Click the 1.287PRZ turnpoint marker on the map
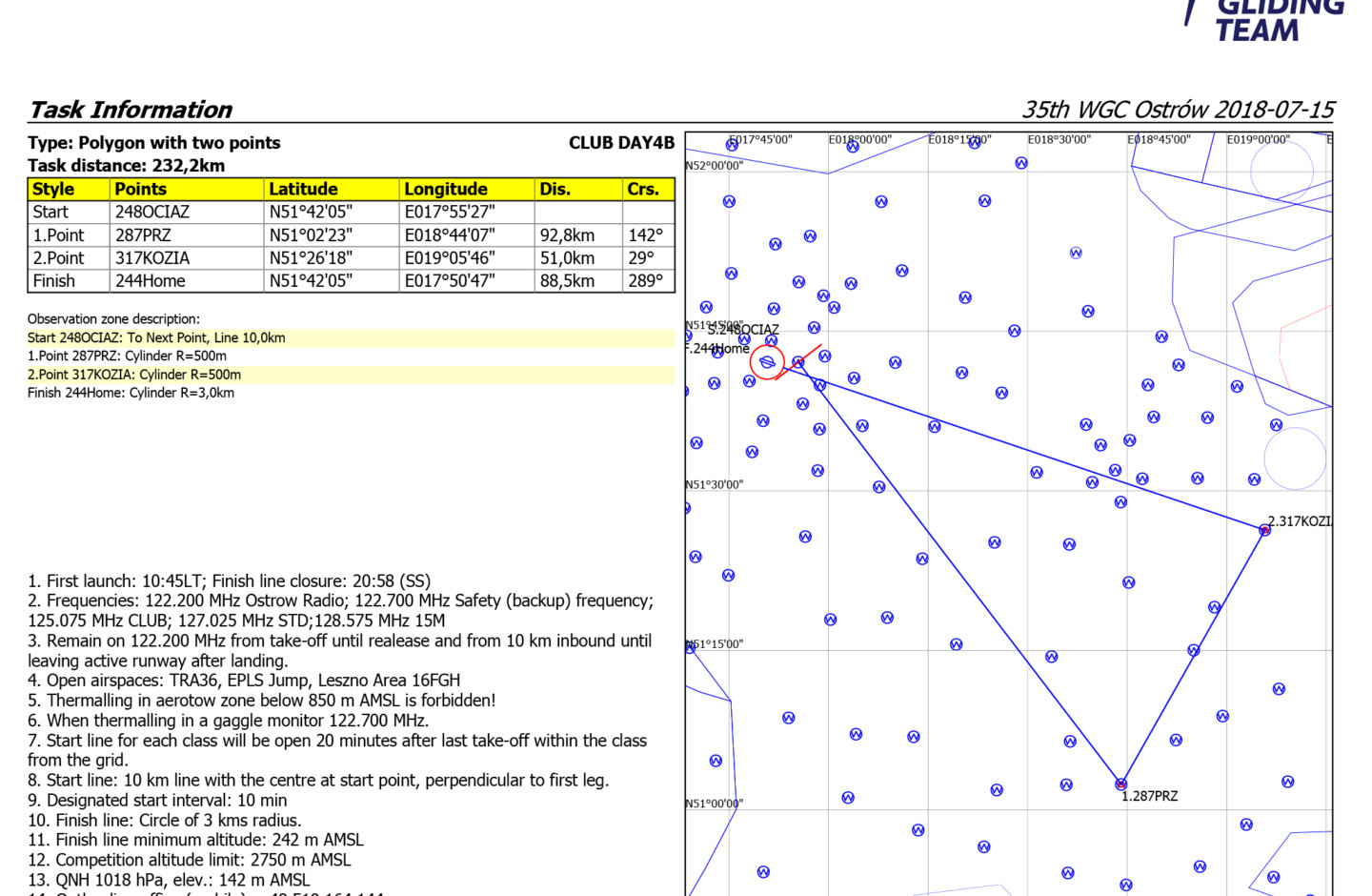Viewport: 1372px width, 896px height. click(1120, 784)
